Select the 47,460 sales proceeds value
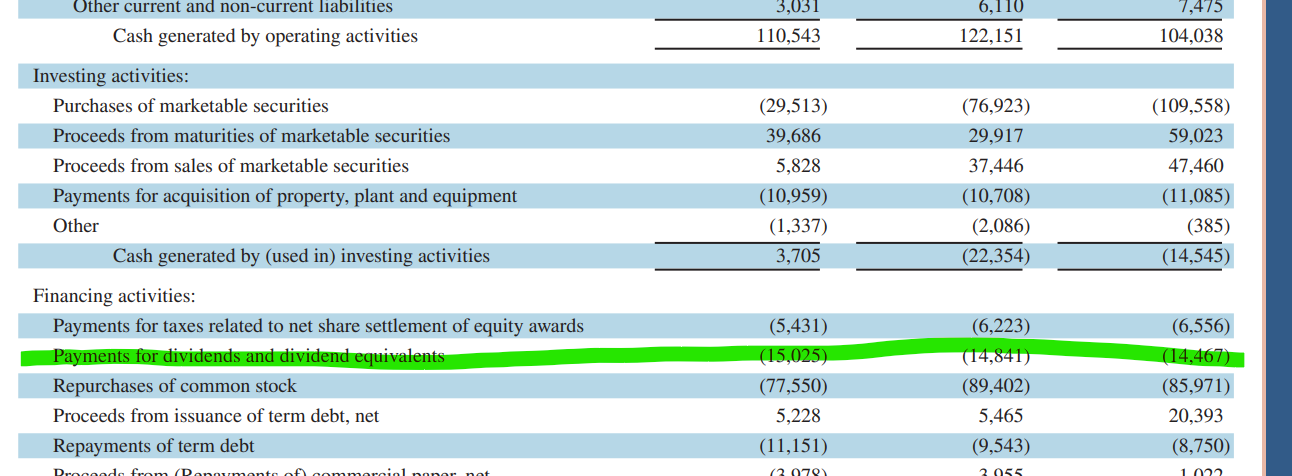Image resolution: width=1292 pixels, height=476 pixels. [1195, 166]
